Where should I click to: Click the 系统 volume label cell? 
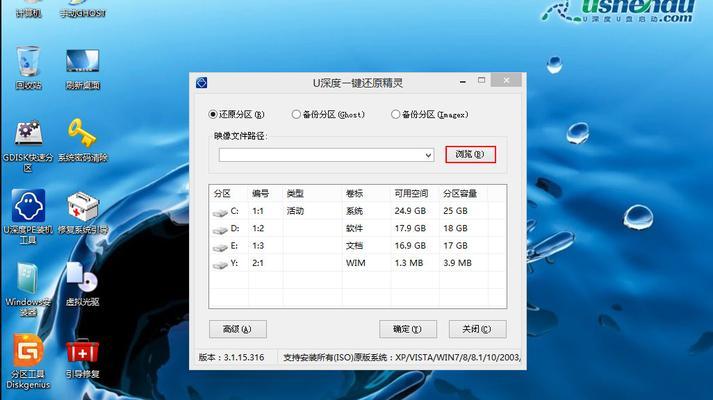point(354,211)
